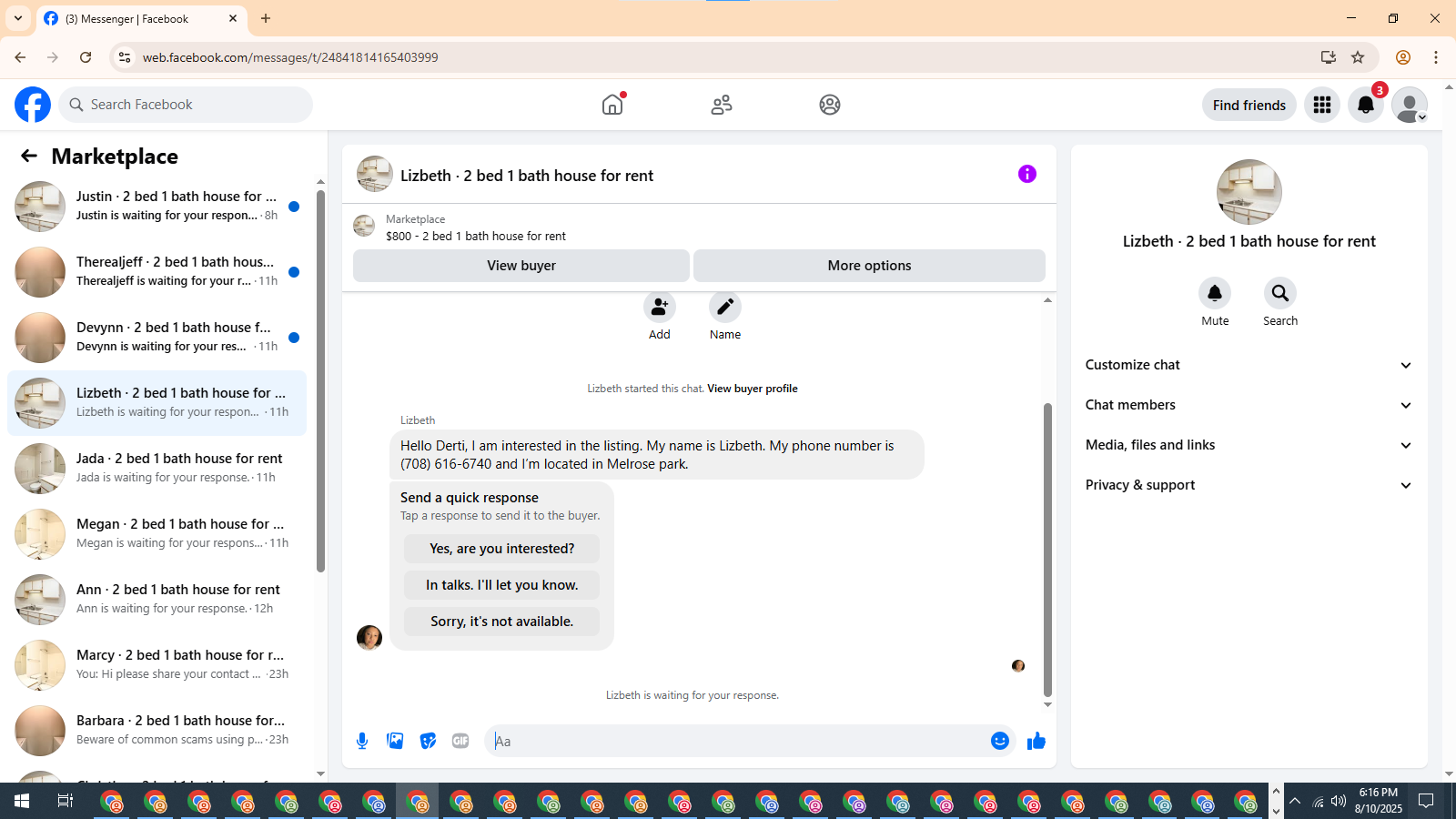Image resolution: width=1456 pixels, height=819 pixels.
Task: Open conversation information purple icon
Action: click(1027, 174)
